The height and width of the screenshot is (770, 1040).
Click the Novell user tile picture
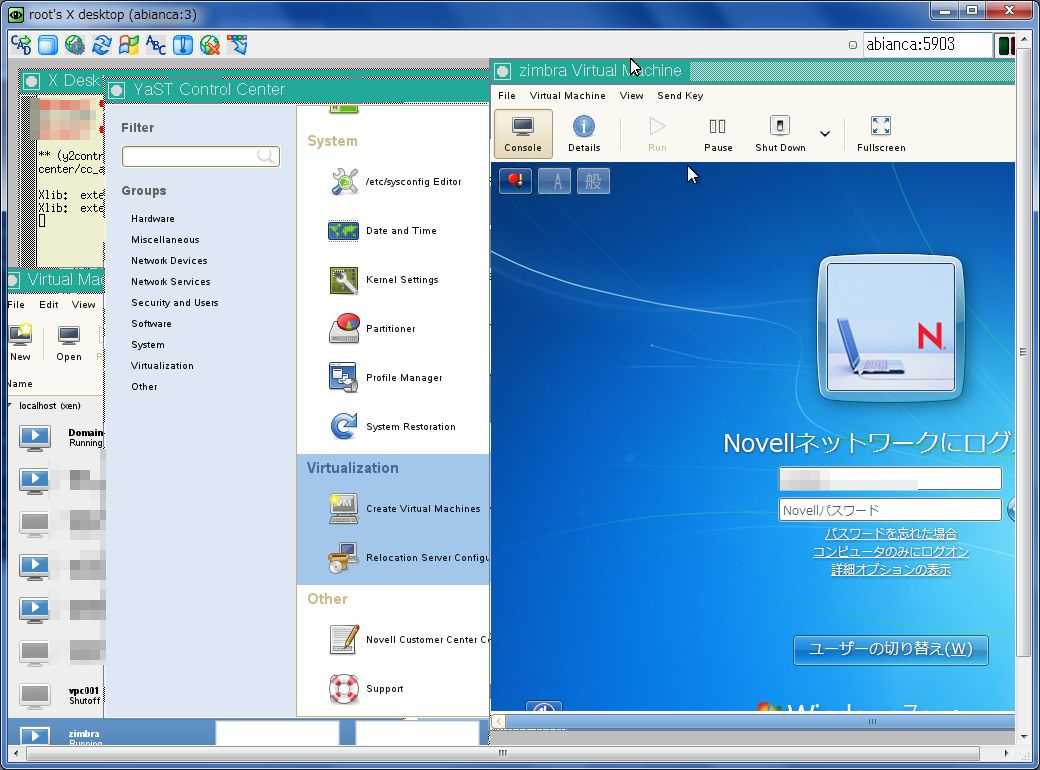(x=890, y=328)
